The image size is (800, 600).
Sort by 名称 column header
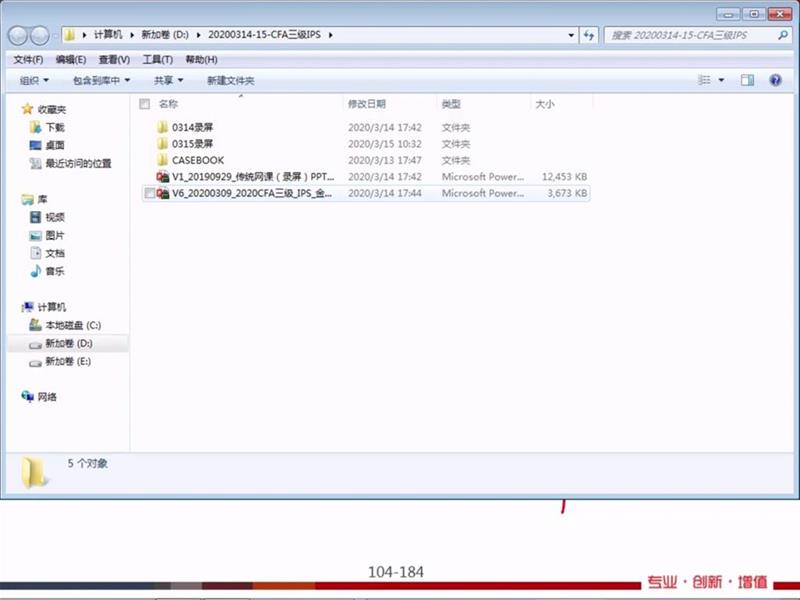(168, 104)
